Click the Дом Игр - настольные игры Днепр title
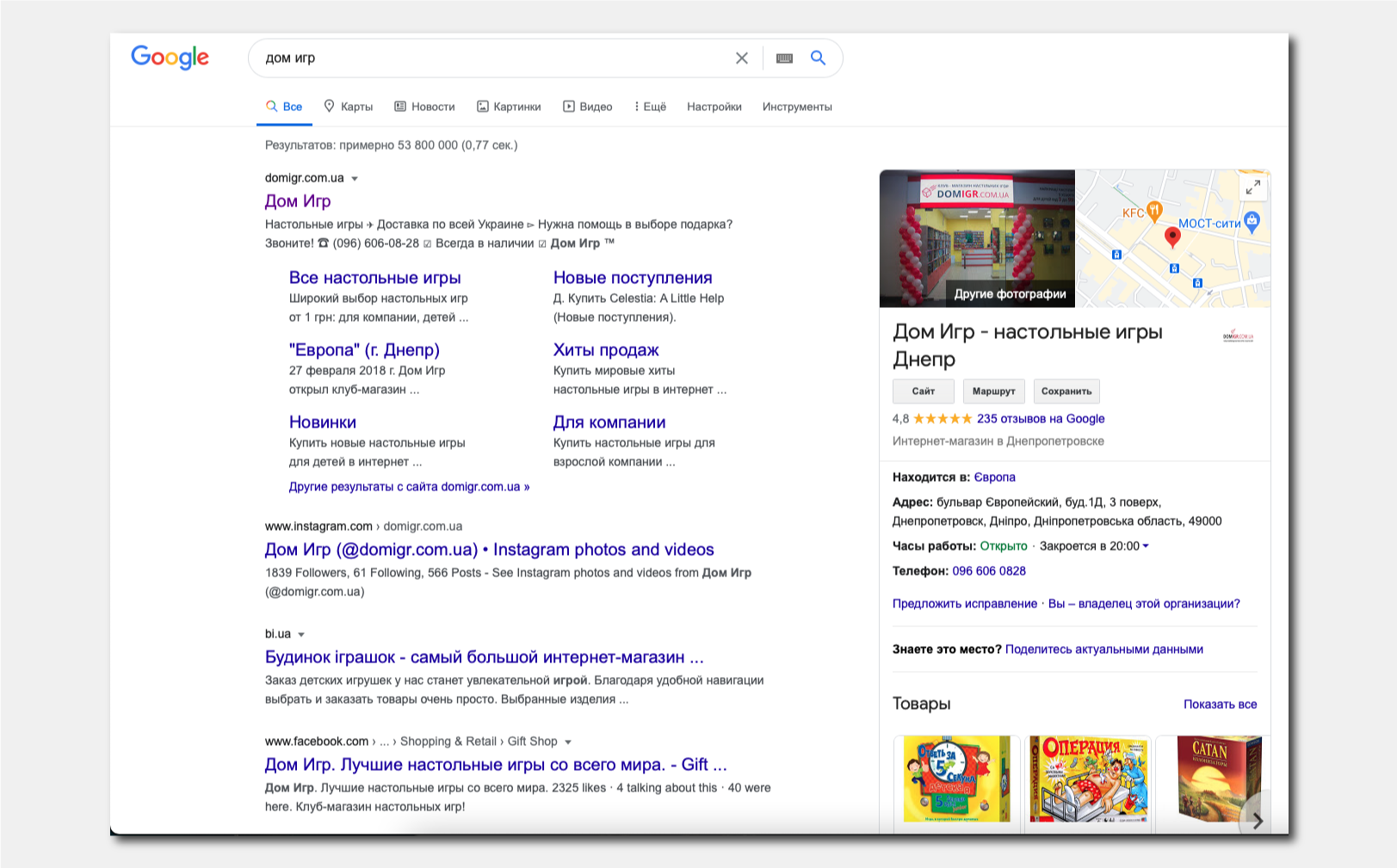 tap(1028, 345)
